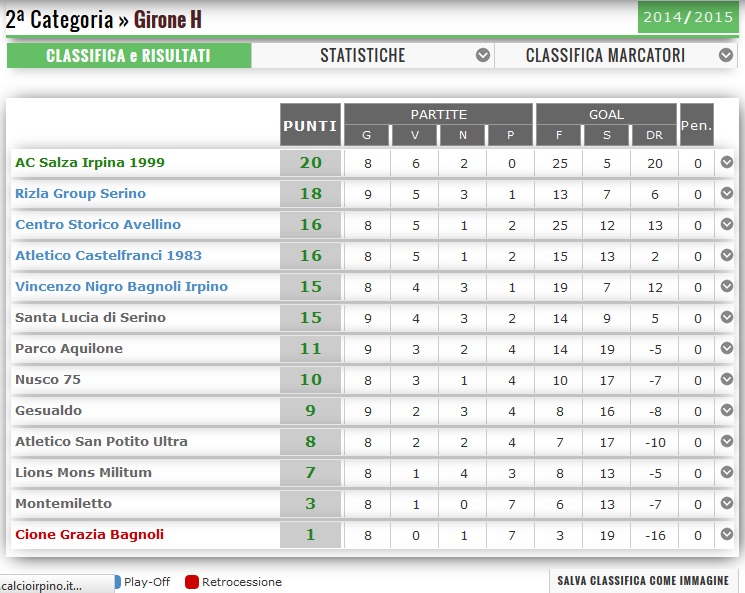Image resolution: width=745 pixels, height=593 pixels.
Task: Open the Lions Mons Militum row arrow icon
Action: pyautogui.click(x=727, y=473)
